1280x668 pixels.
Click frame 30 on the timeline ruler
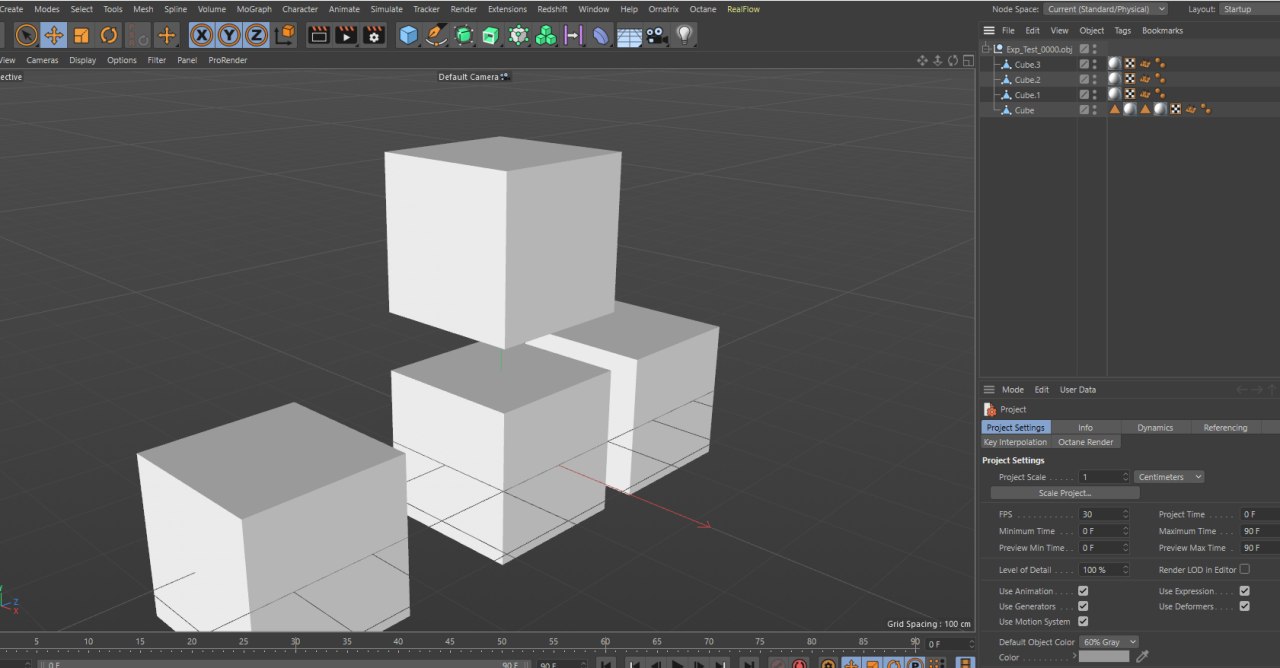(295, 642)
